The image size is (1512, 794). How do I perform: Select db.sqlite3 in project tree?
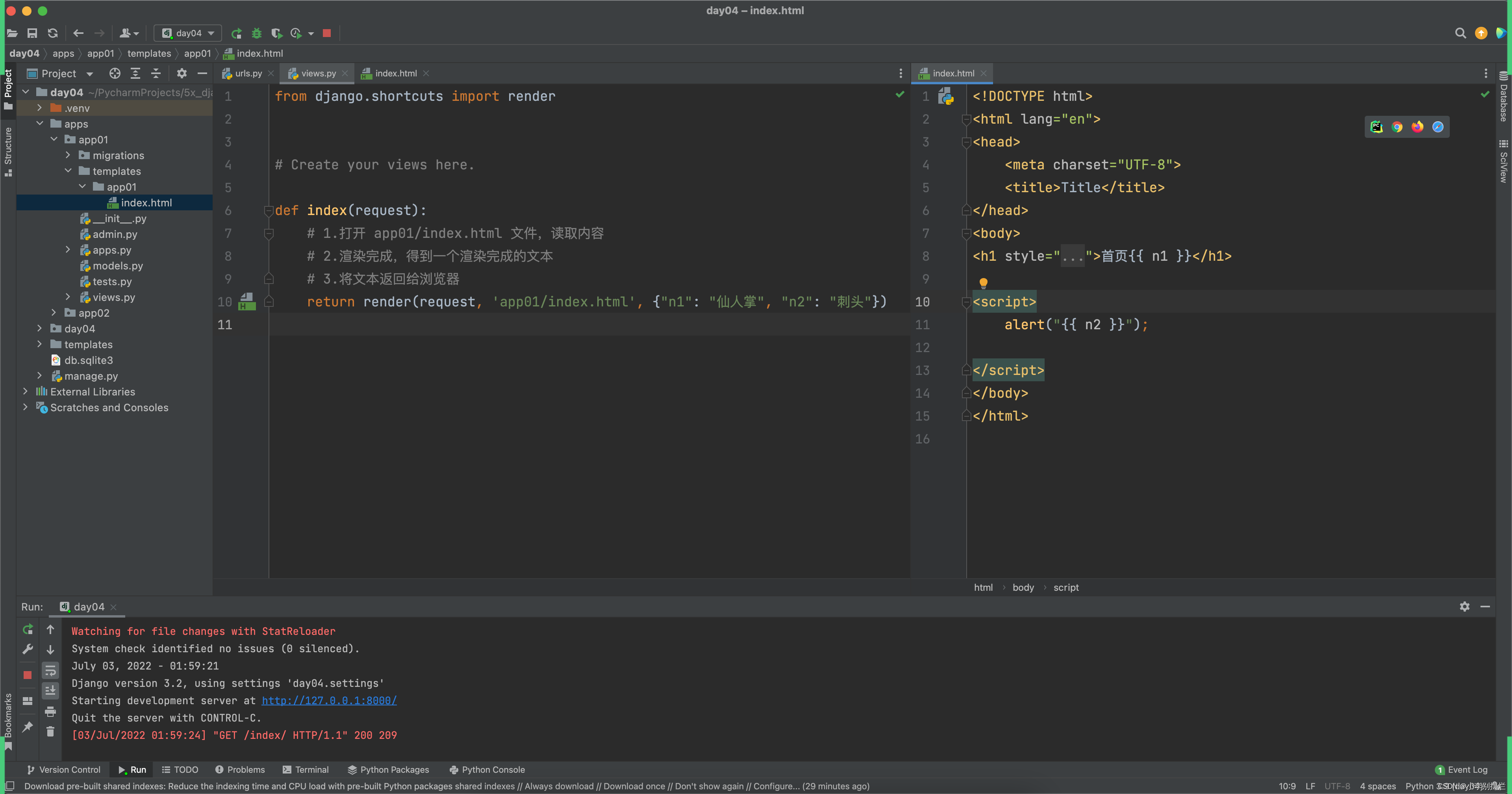click(x=88, y=360)
